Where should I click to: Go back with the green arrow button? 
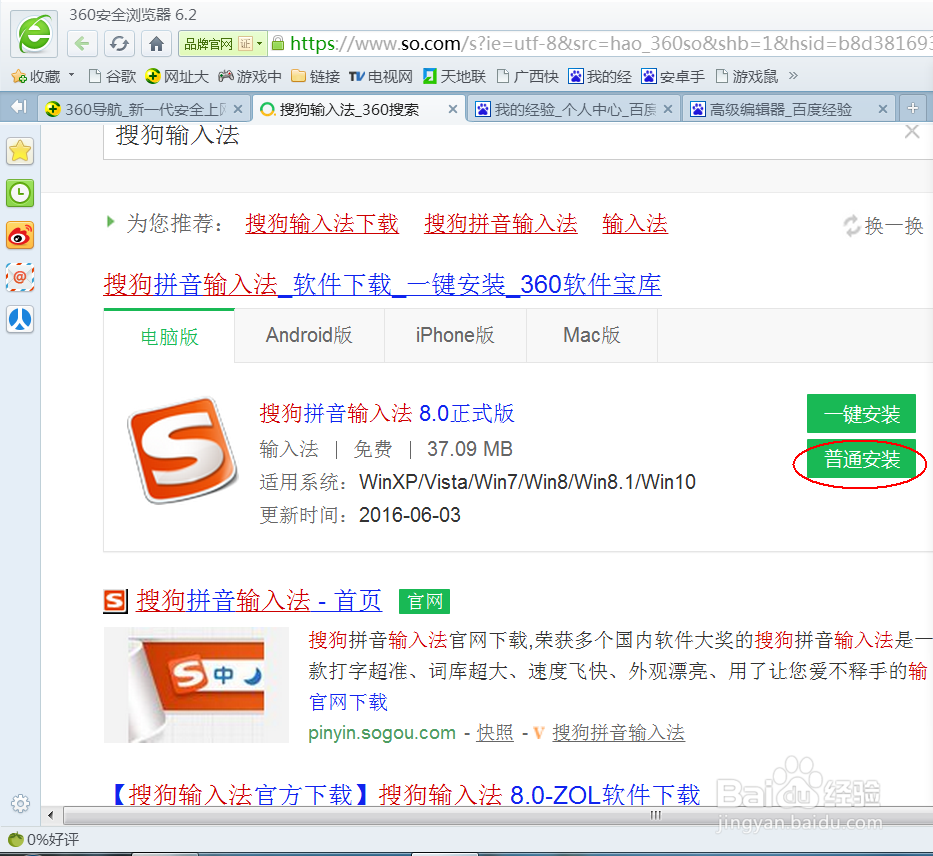[82, 43]
